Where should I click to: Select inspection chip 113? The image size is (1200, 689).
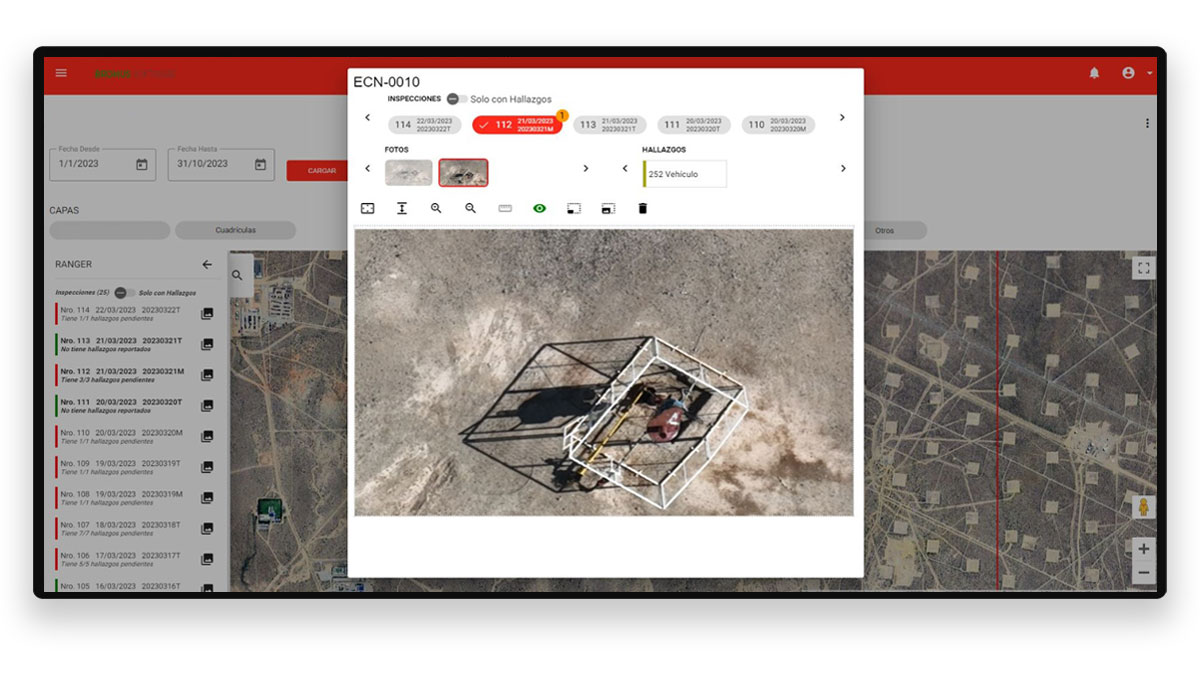click(609, 125)
